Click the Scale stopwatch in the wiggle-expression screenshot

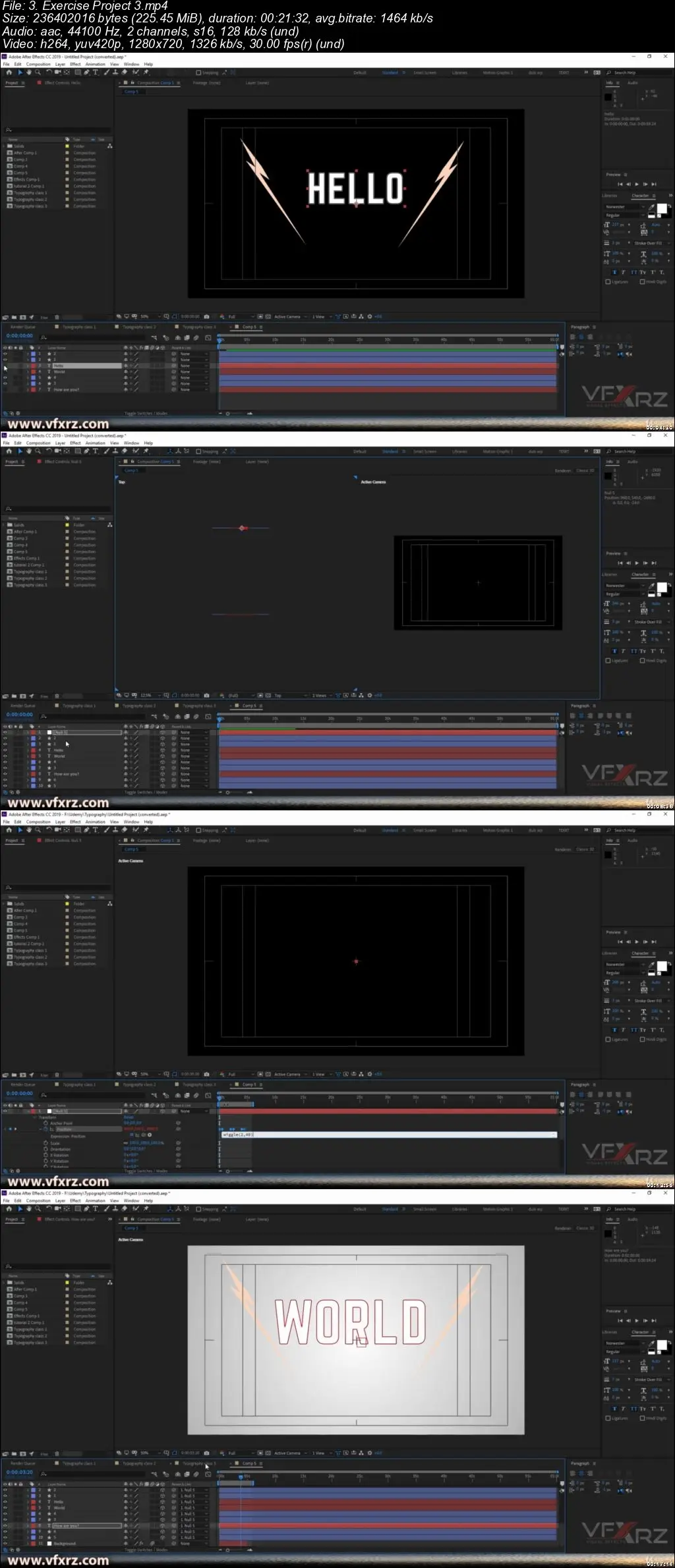[45, 1143]
